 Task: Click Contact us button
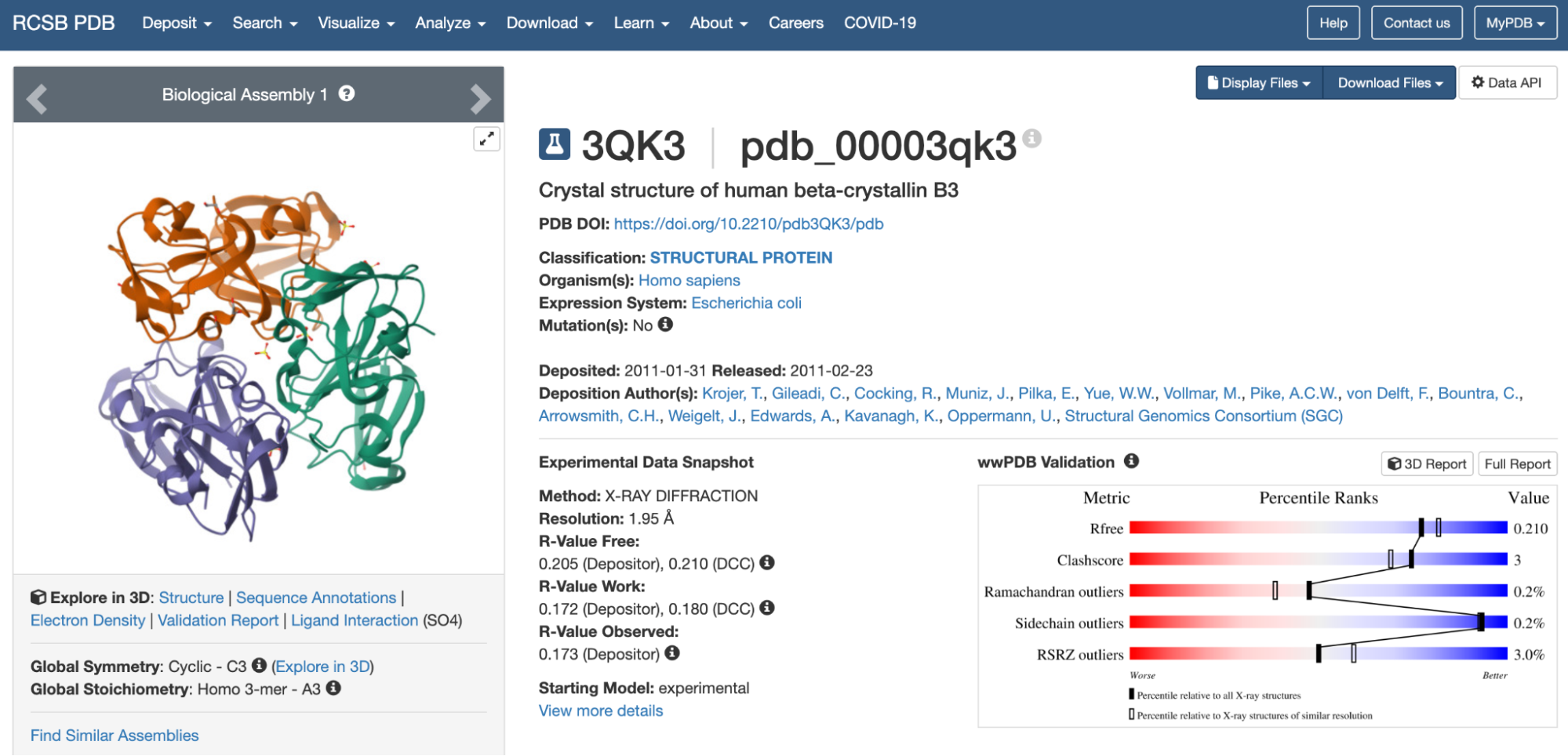(1417, 23)
